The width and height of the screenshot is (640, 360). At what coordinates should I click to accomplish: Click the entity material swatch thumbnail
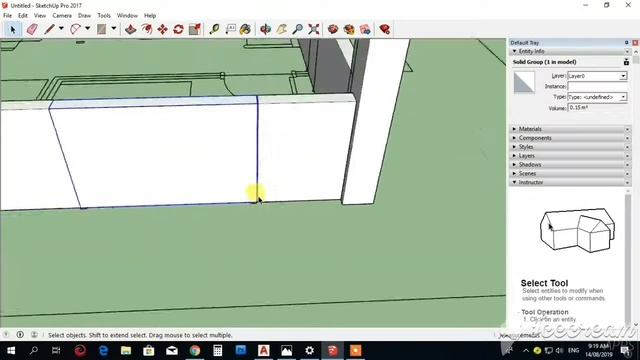[x=524, y=83]
